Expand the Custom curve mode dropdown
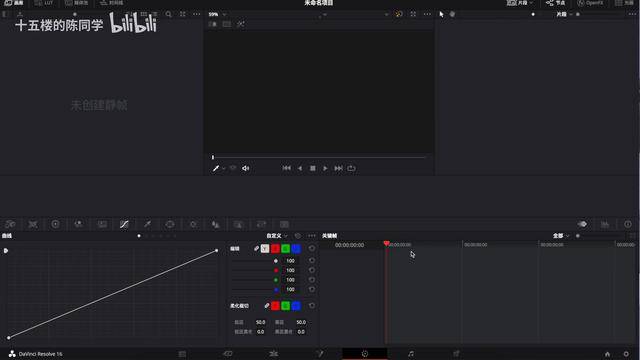The height and width of the screenshot is (360, 640). [x=277, y=236]
